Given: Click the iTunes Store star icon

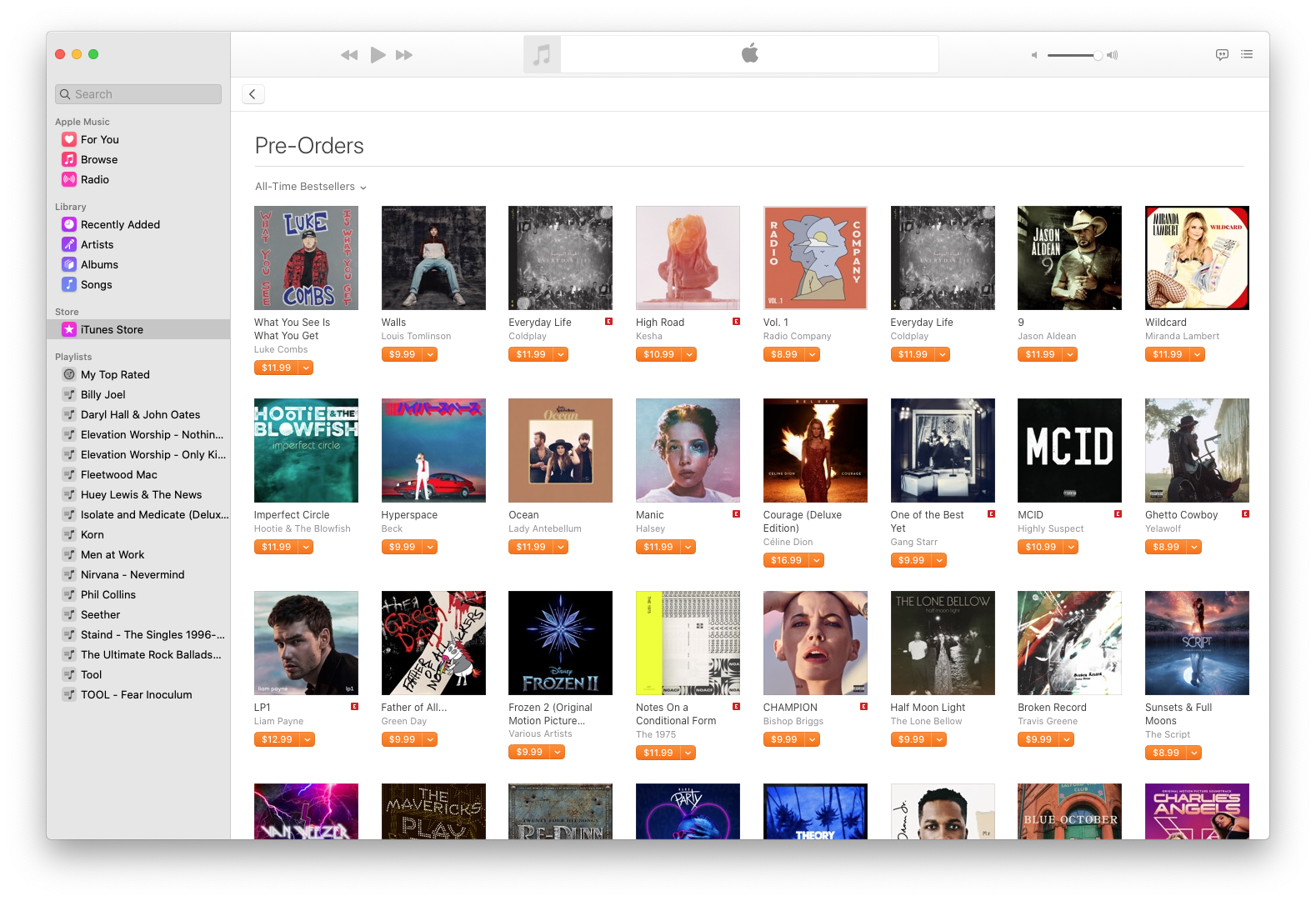Looking at the screenshot, I should 69,330.
